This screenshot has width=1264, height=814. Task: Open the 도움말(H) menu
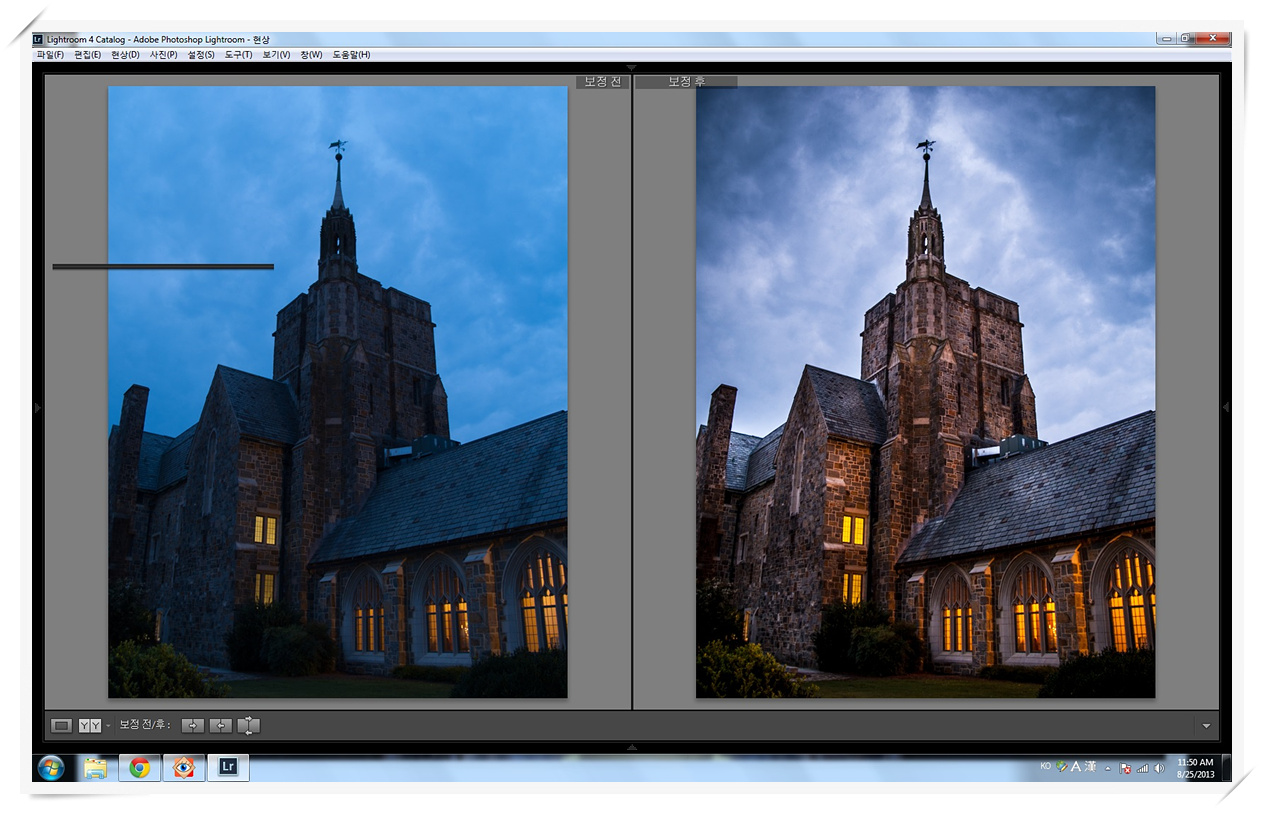(351, 55)
